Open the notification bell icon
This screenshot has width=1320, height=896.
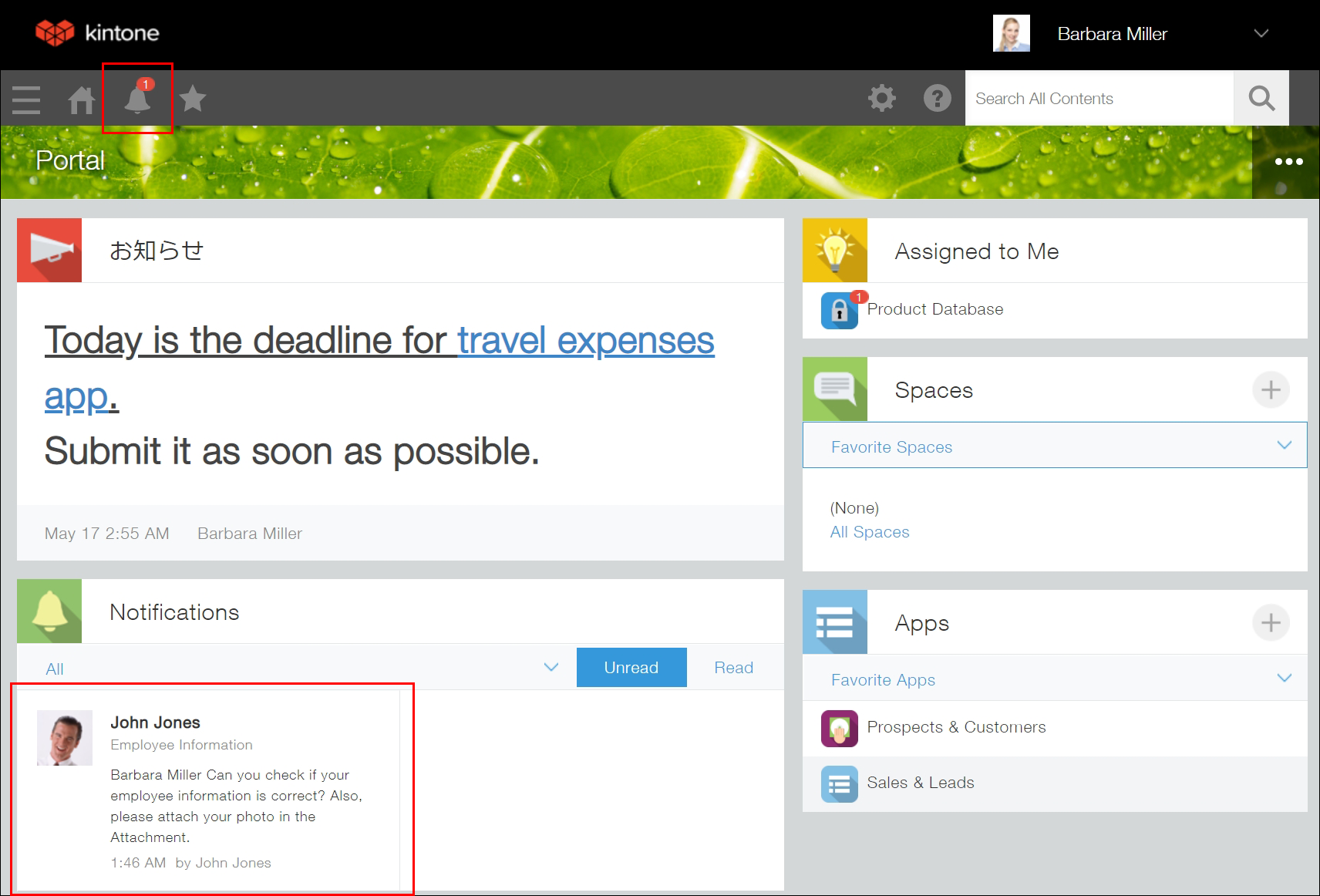pos(137,99)
